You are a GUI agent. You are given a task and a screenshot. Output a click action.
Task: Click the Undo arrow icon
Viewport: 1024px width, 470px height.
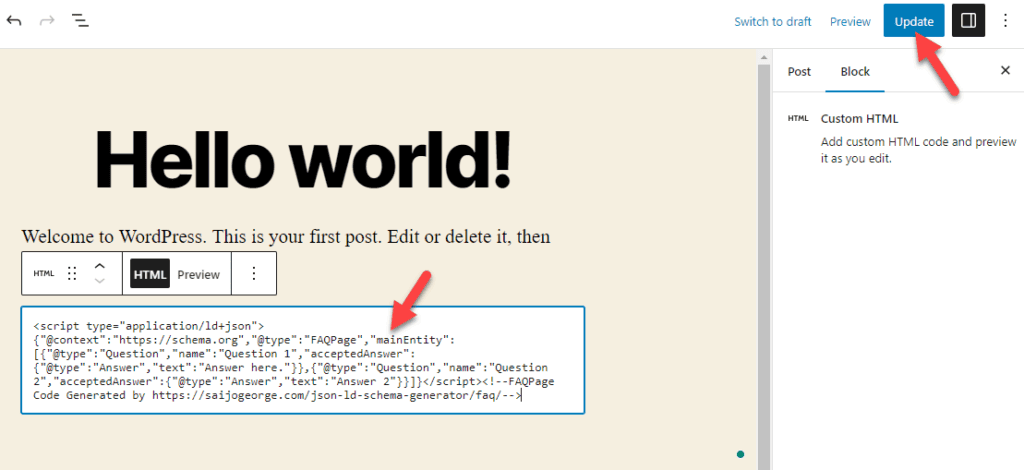click(x=14, y=21)
